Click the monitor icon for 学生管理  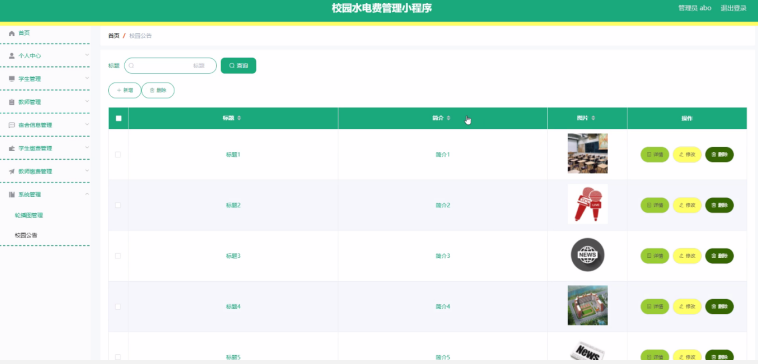click(x=12, y=79)
